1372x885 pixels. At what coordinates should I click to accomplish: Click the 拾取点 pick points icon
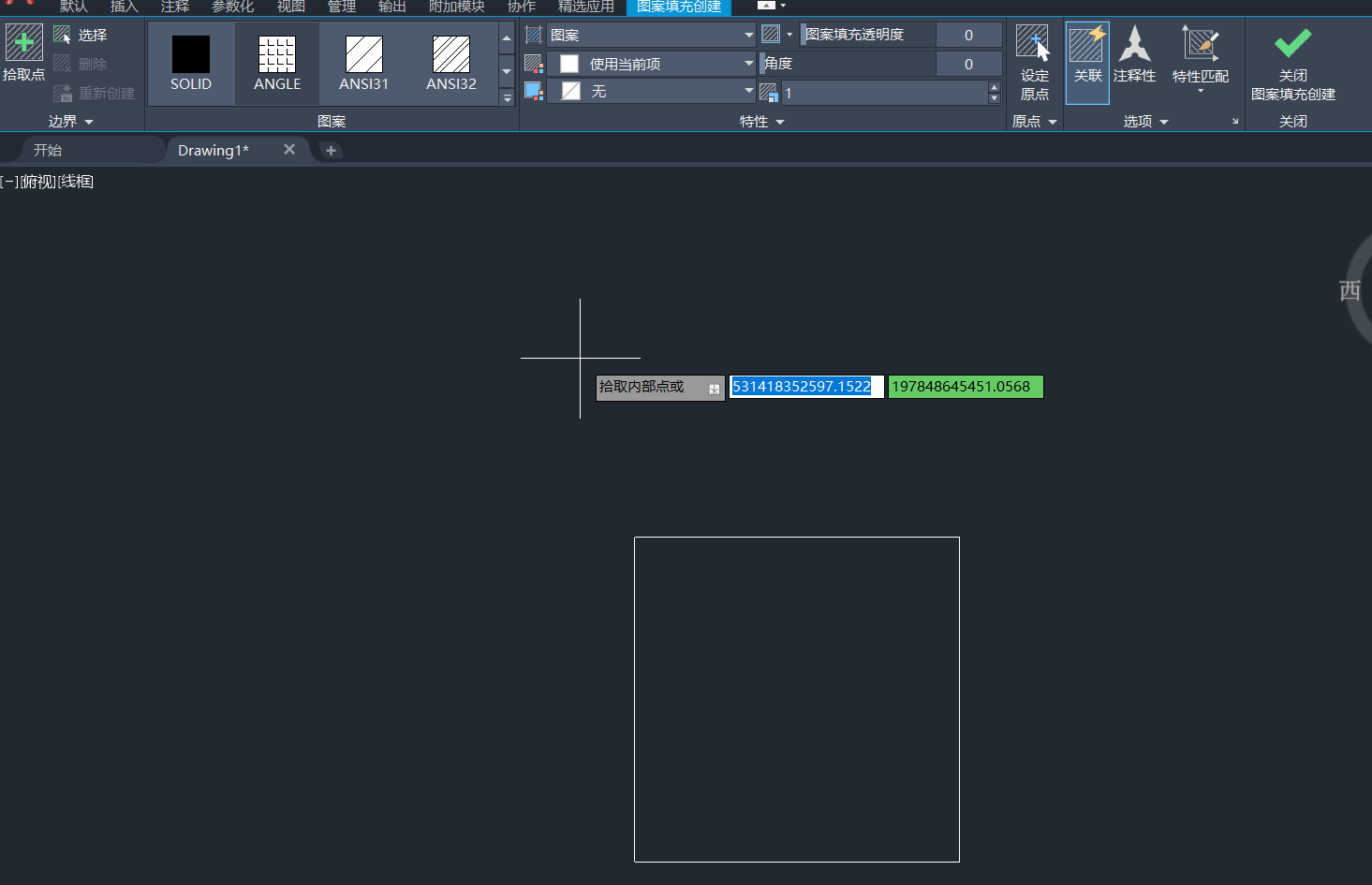23,44
